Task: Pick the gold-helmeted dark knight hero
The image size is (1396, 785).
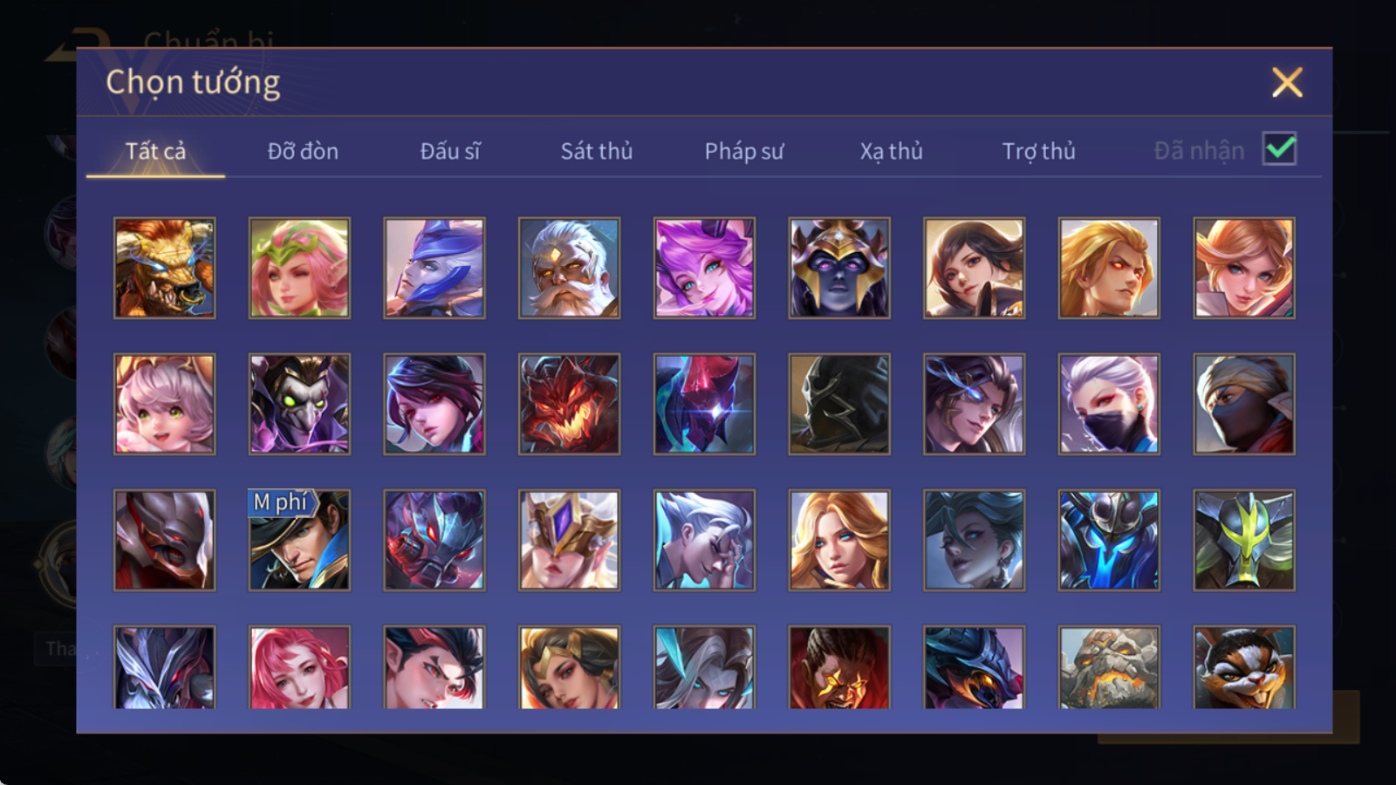Action: pos(839,268)
